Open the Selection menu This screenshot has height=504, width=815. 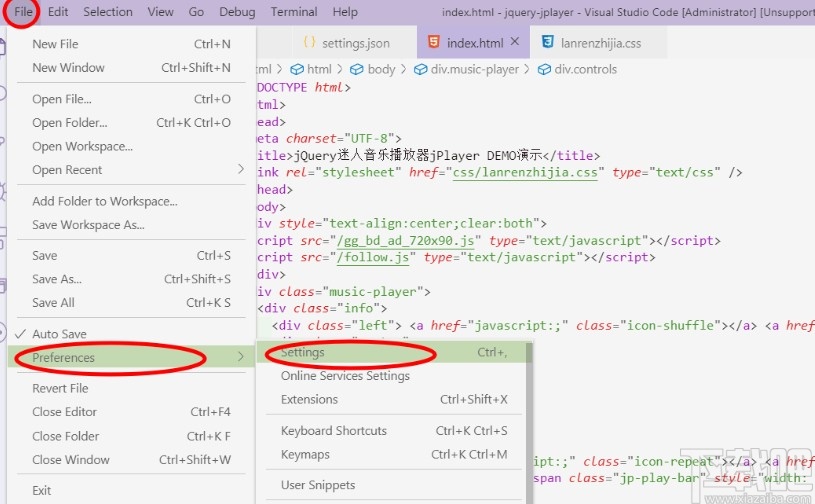click(108, 11)
